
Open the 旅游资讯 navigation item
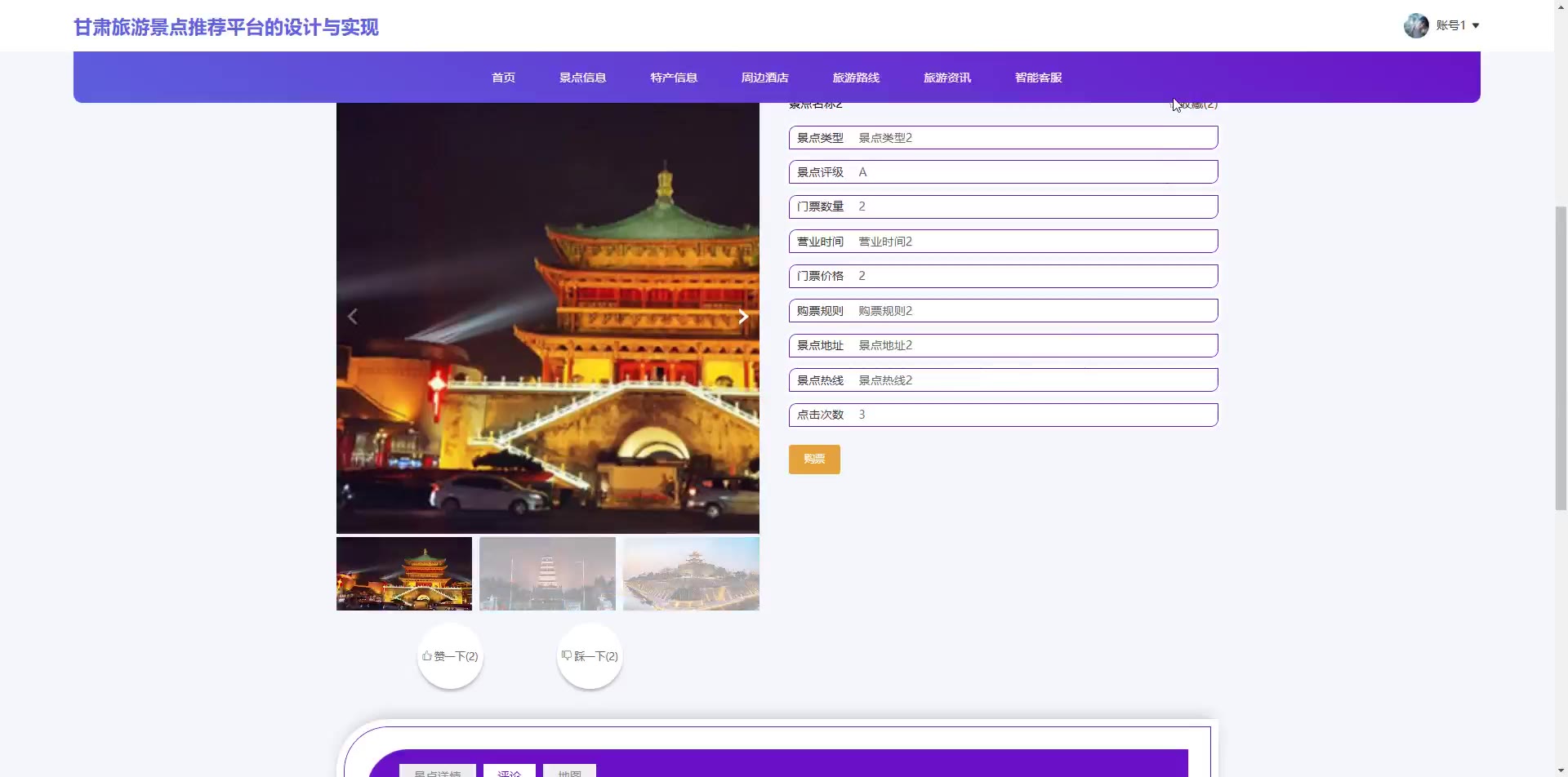[x=947, y=78]
